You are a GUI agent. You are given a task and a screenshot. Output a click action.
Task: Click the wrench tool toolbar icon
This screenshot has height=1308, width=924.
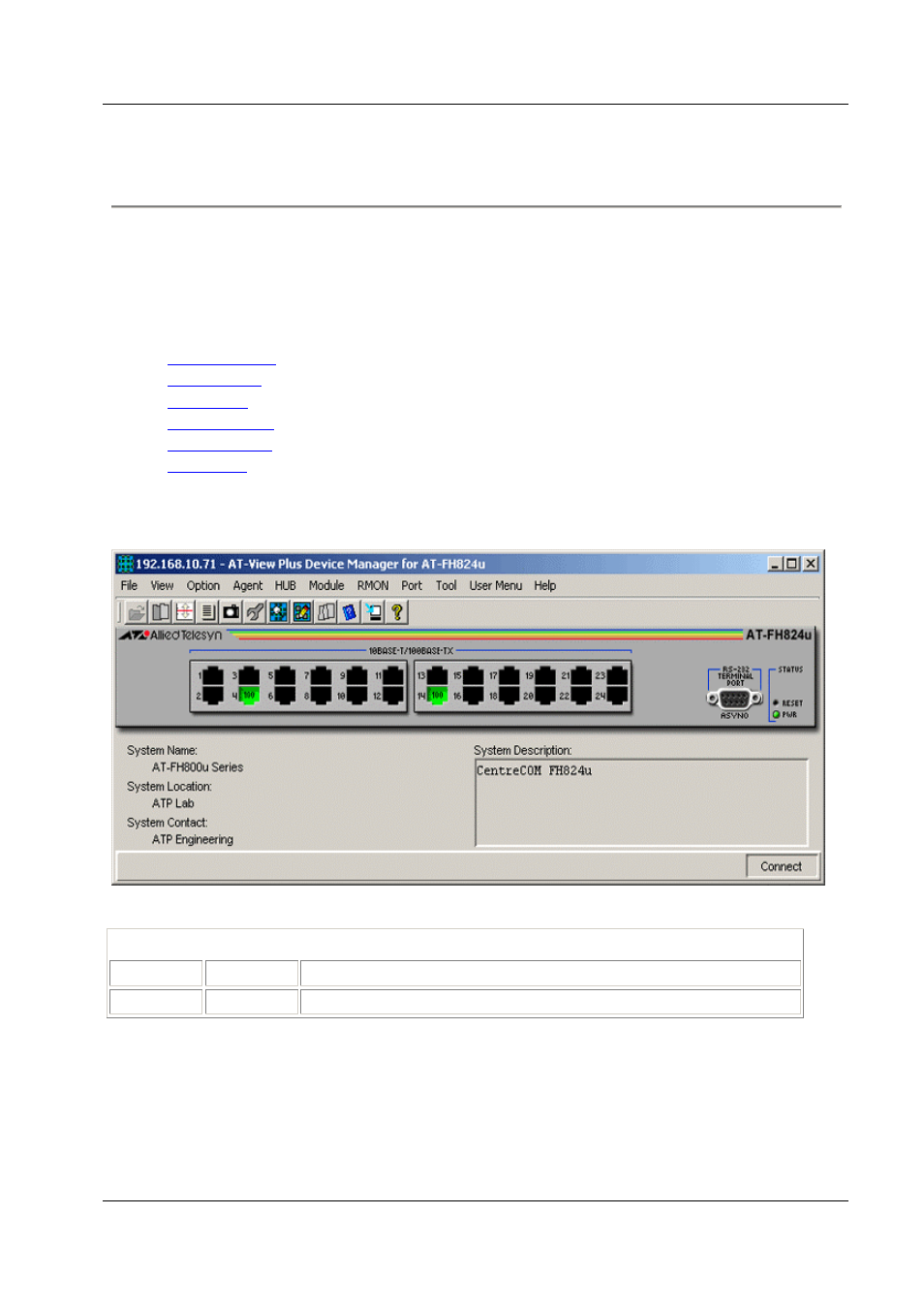[255, 612]
